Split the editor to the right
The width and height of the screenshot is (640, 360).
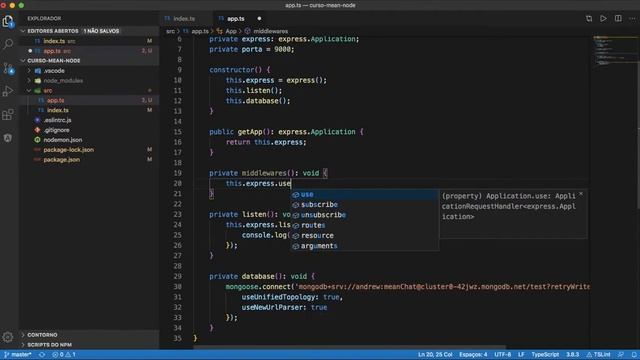click(x=618, y=19)
